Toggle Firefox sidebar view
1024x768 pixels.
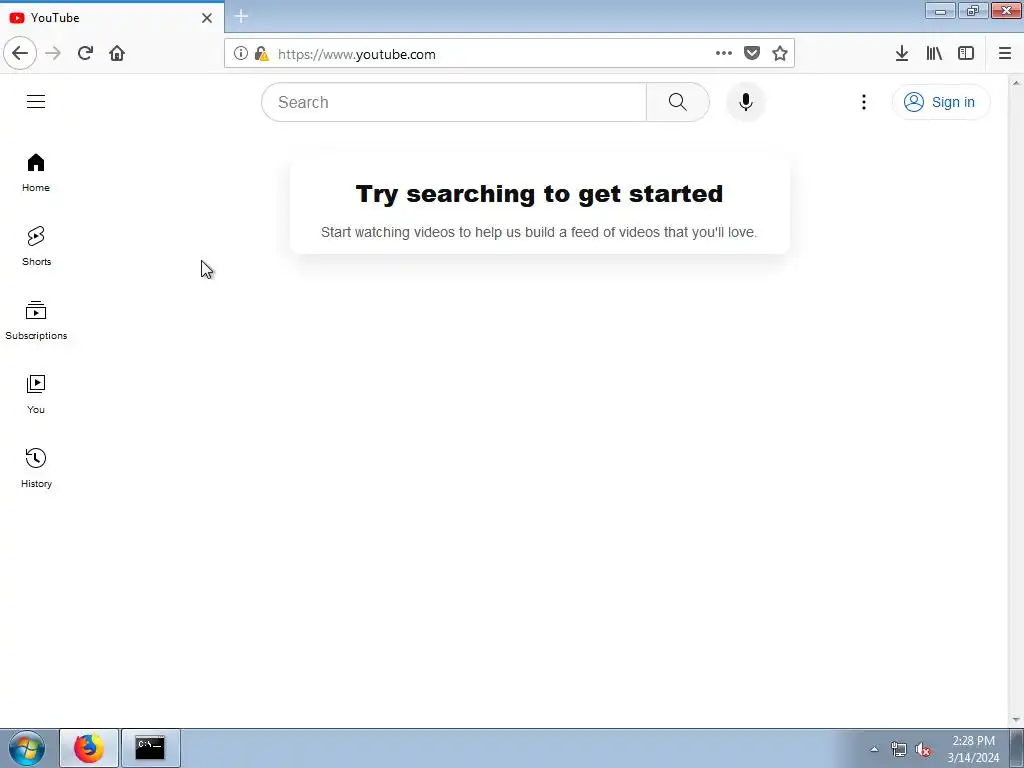click(x=966, y=53)
